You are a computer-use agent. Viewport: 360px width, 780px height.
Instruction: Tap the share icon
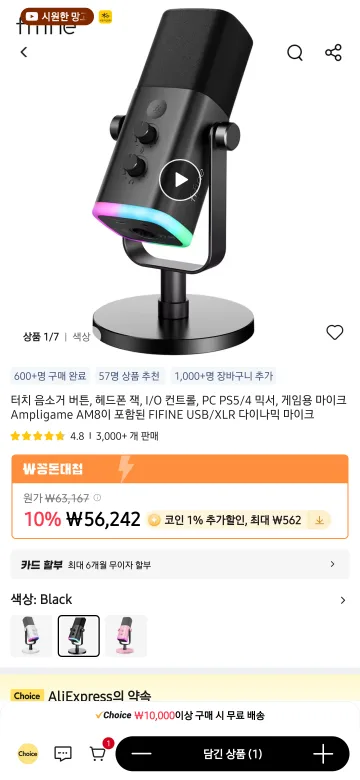(x=333, y=52)
